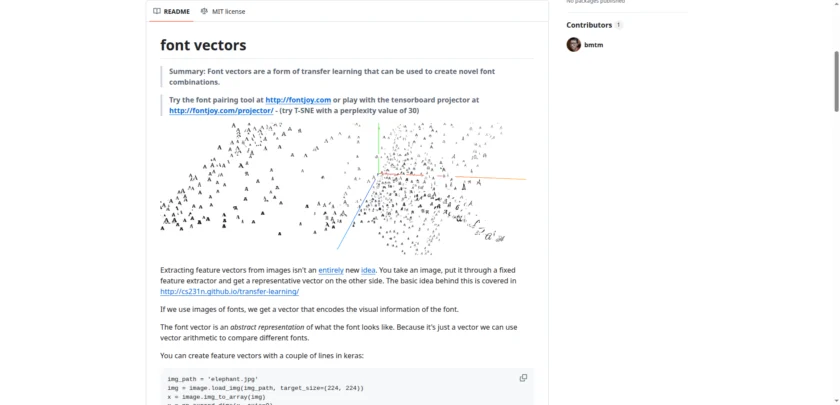Image resolution: width=840 pixels, height=405 pixels.
Task: Click the "font vectors" heading
Action: pos(203,45)
